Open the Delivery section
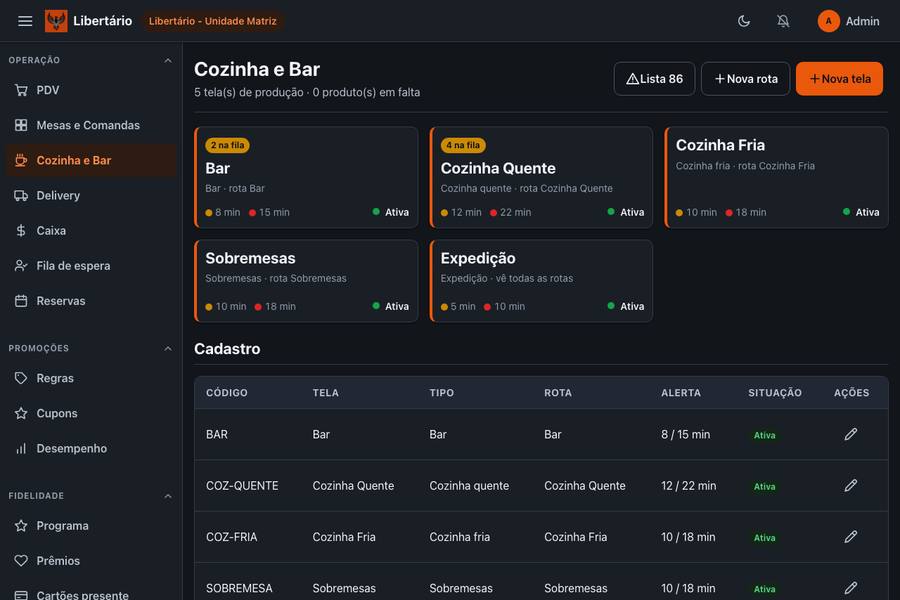The width and height of the screenshot is (900, 600). [91, 195]
